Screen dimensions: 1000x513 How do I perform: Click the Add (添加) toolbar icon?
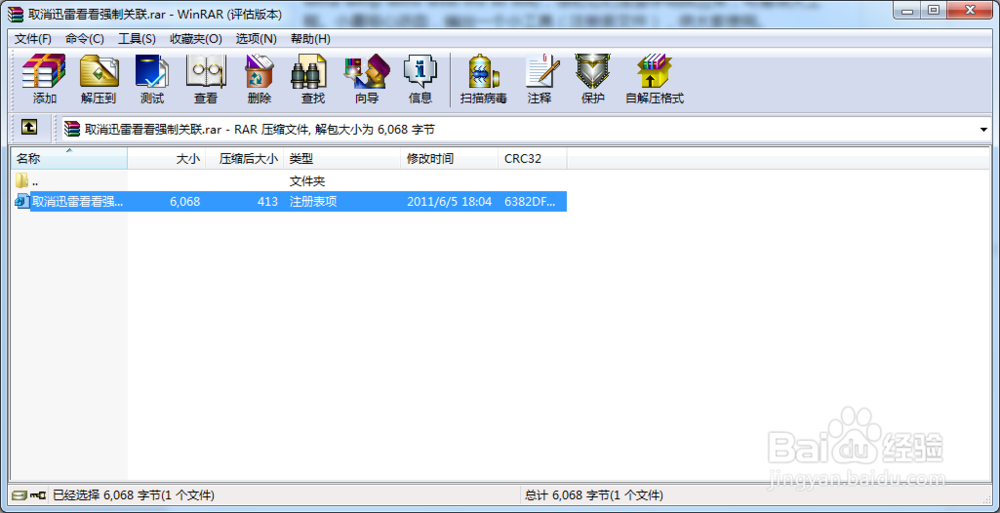click(45, 78)
